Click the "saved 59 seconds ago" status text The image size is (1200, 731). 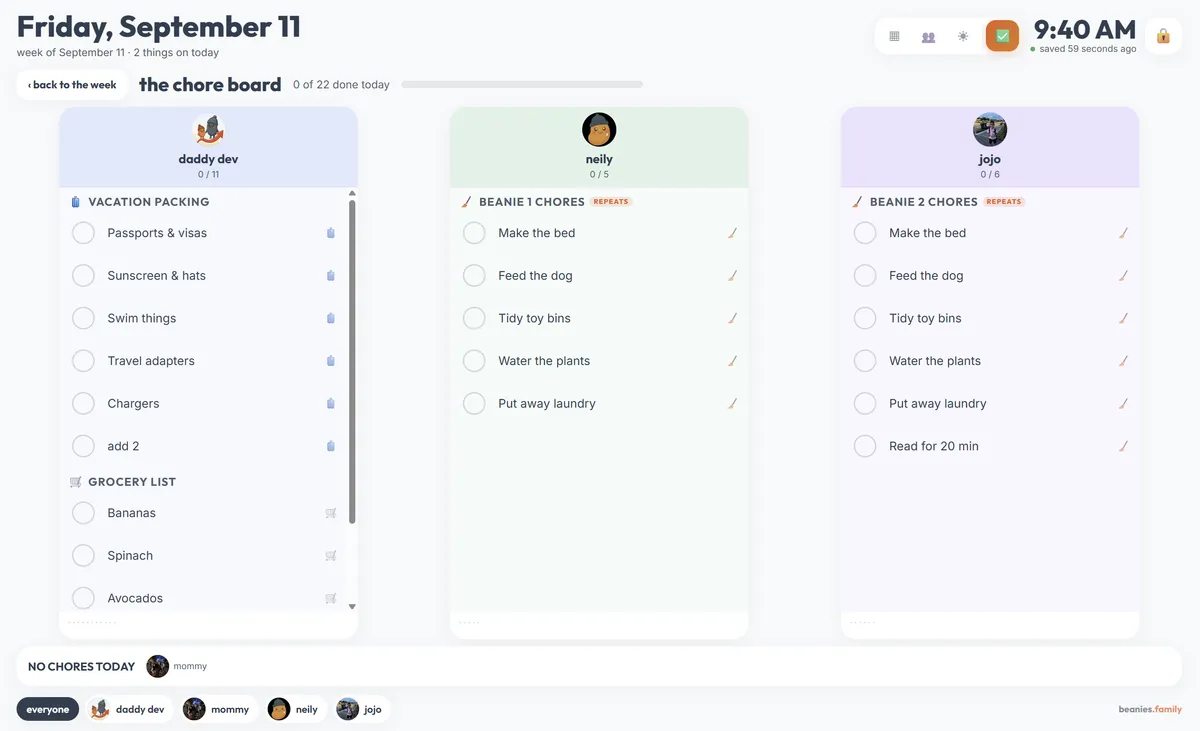click(1088, 49)
